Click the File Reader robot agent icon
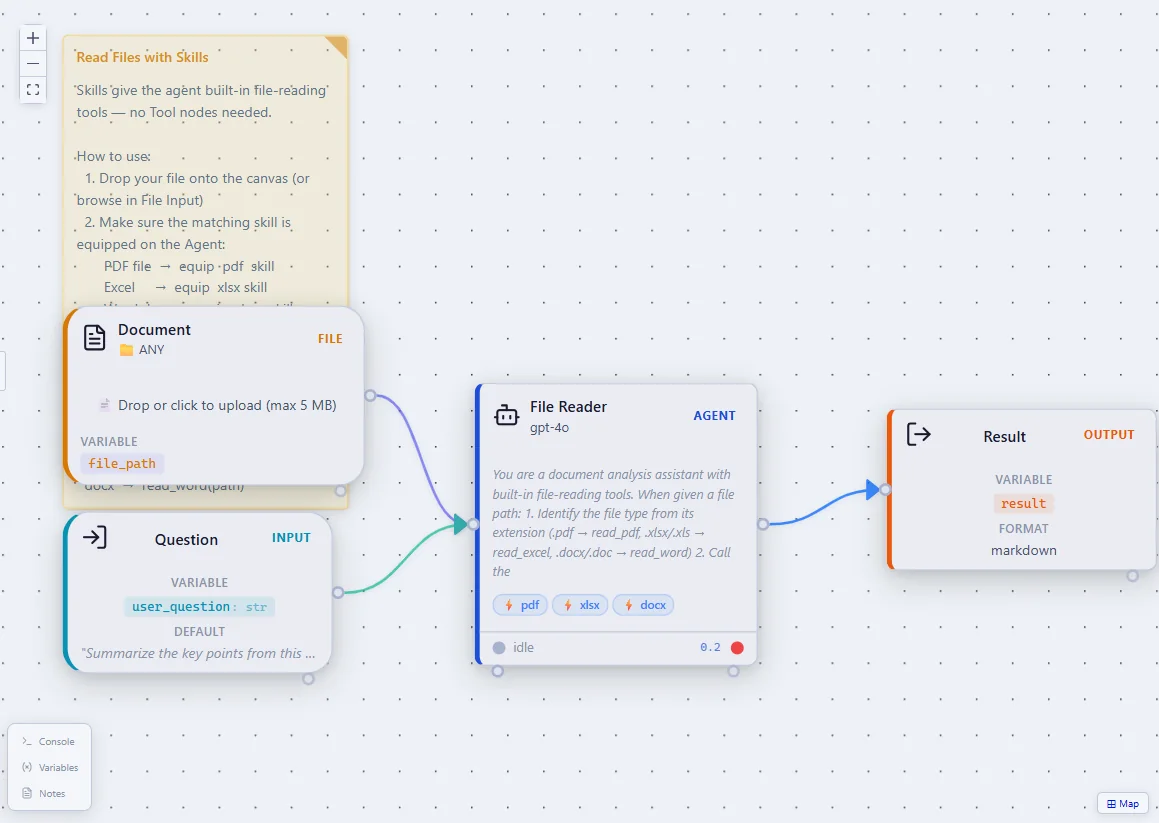Screen dimensions: 1159x823 [506, 416]
